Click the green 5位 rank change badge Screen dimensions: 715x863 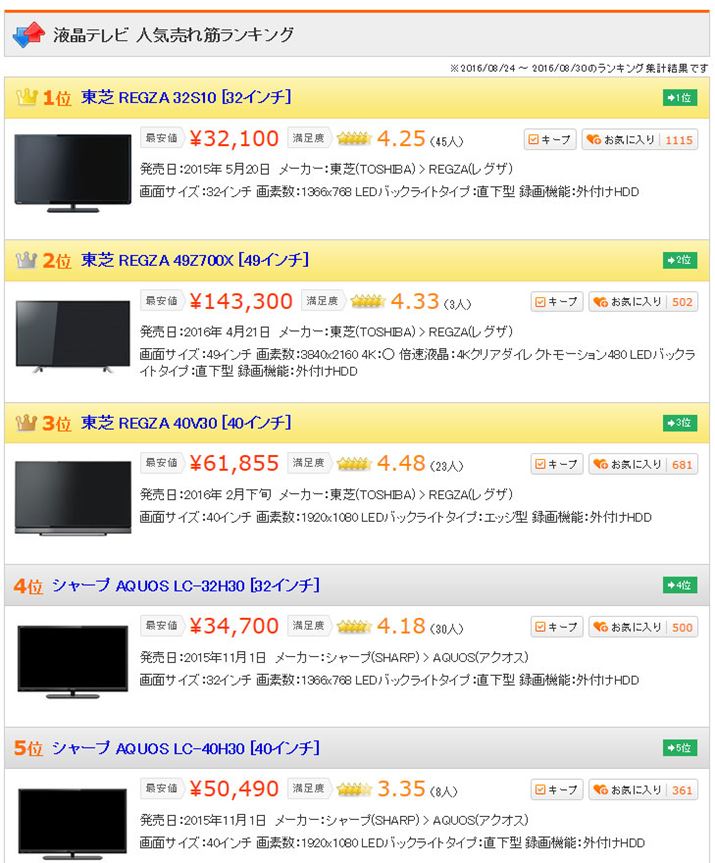click(680, 748)
